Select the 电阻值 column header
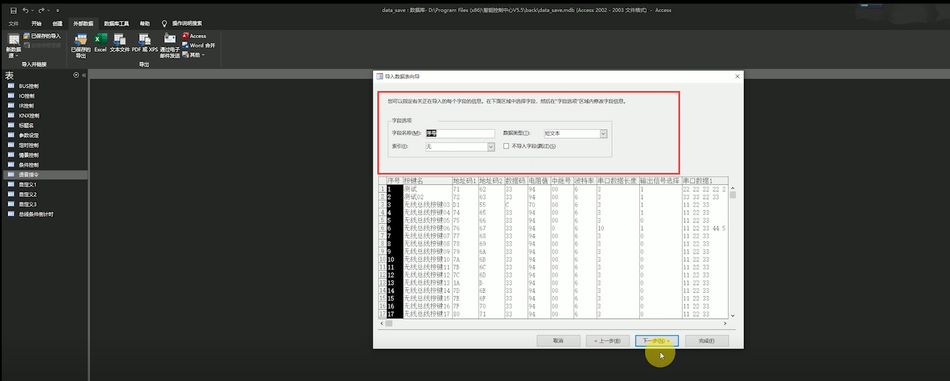This screenshot has height=381, width=950. (x=538, y=181)
